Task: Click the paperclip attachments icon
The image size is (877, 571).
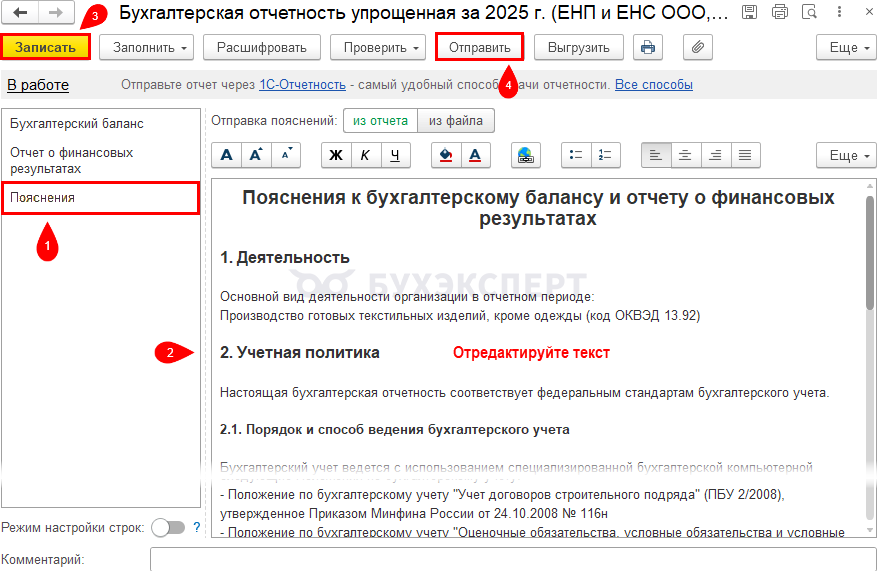Action: tap(697, 48)
